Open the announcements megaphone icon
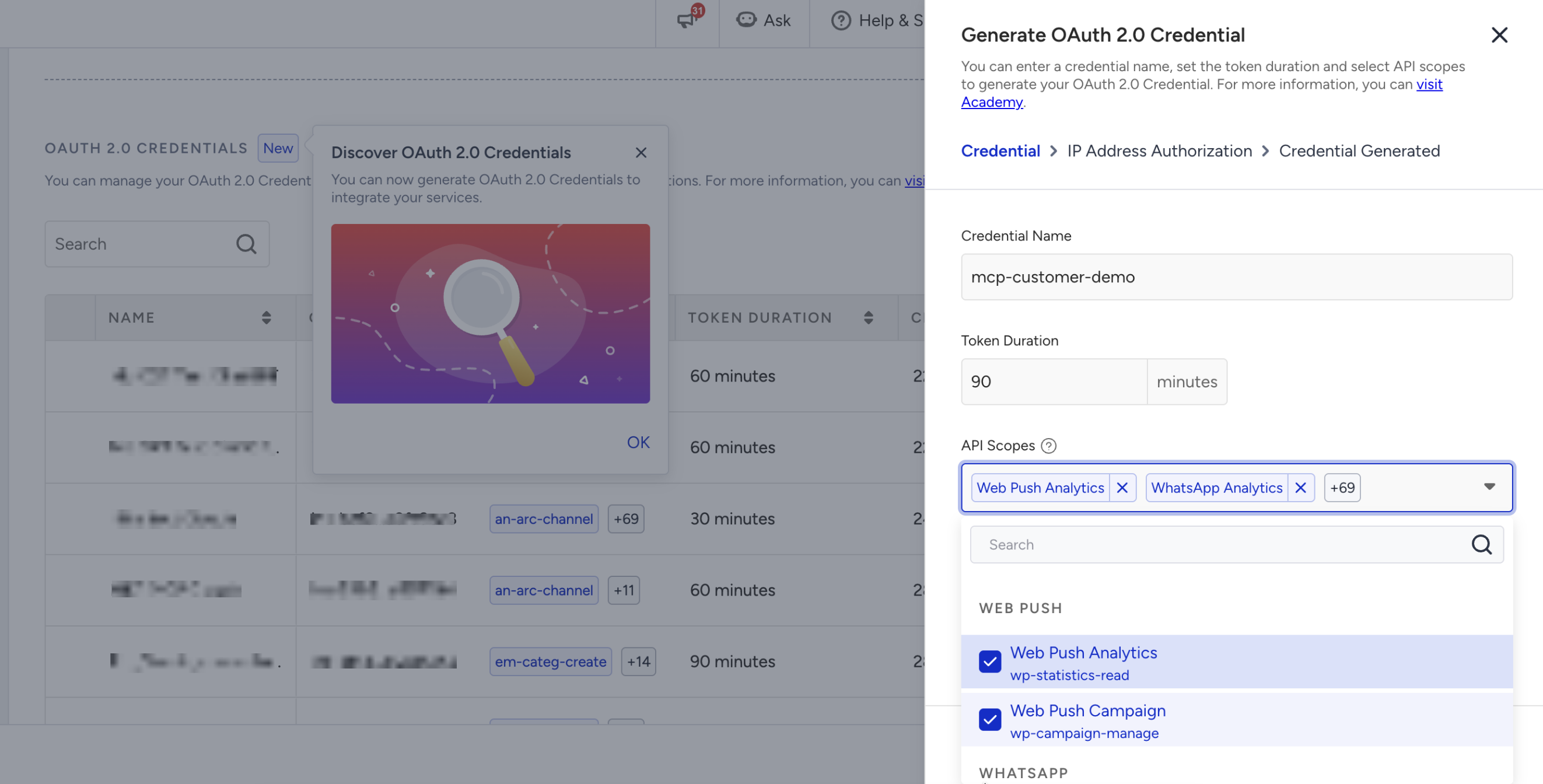Screen dimensions: 1543x784 pyautogui.click(x=687, y=20)
